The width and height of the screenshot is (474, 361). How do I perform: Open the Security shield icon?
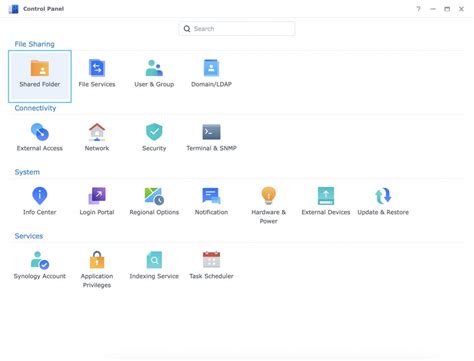pos(154,132)
